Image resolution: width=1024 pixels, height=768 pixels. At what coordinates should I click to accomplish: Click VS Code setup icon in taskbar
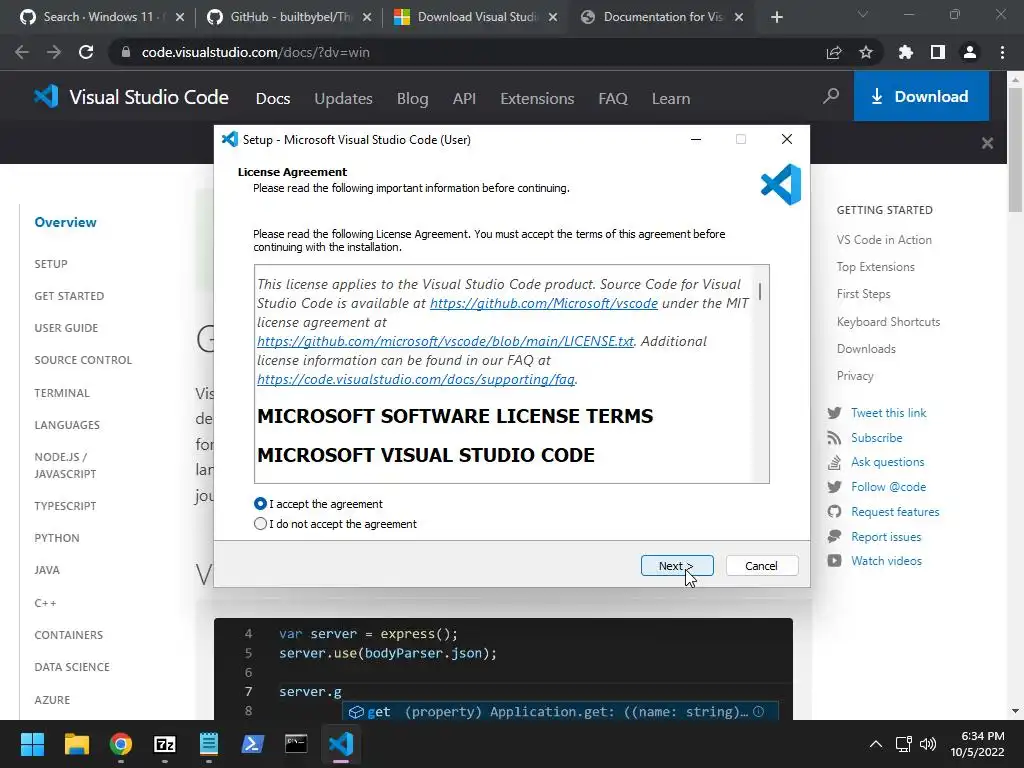coord(341,744)
